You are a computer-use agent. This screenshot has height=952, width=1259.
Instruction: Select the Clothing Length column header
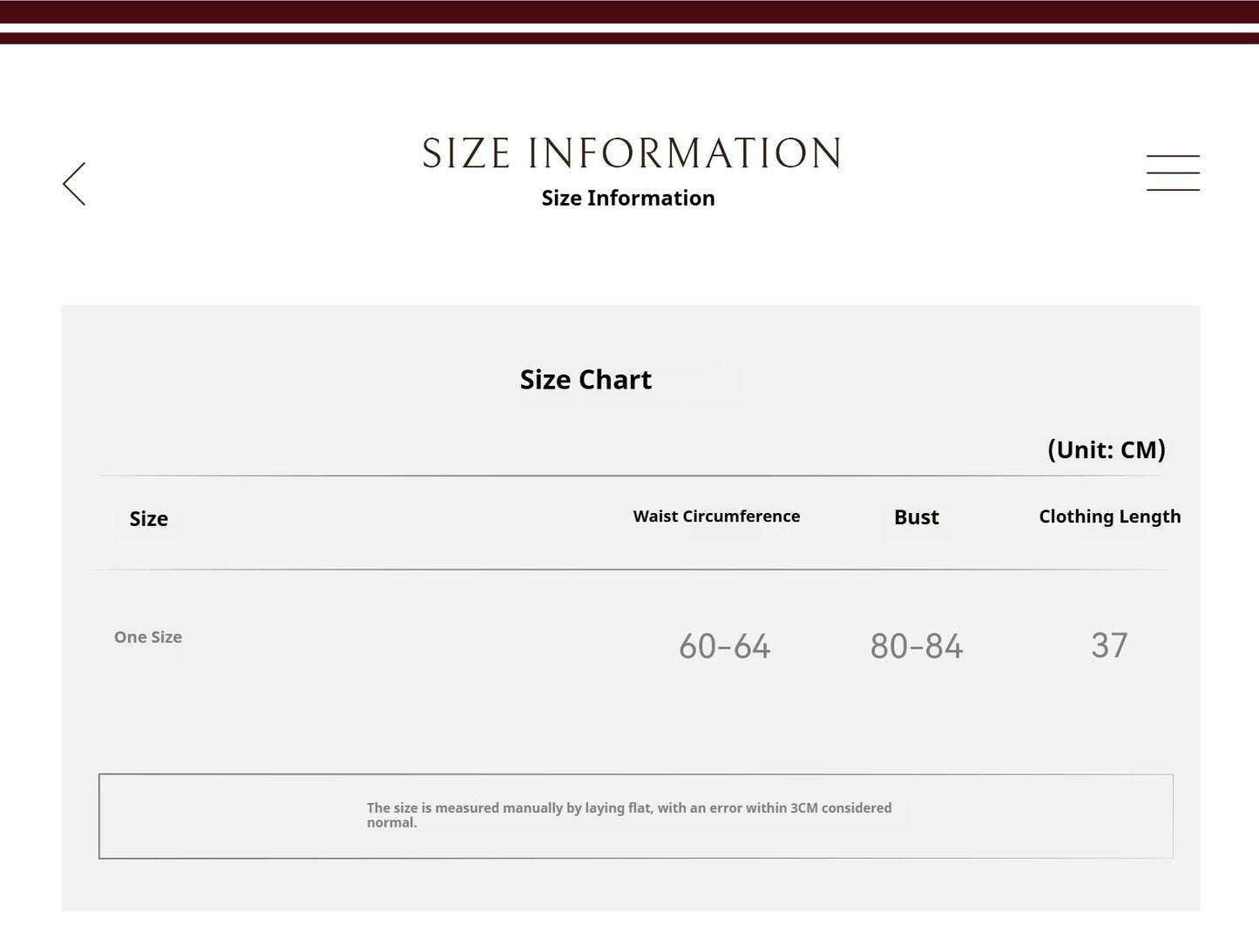[x=1110, y=517]
